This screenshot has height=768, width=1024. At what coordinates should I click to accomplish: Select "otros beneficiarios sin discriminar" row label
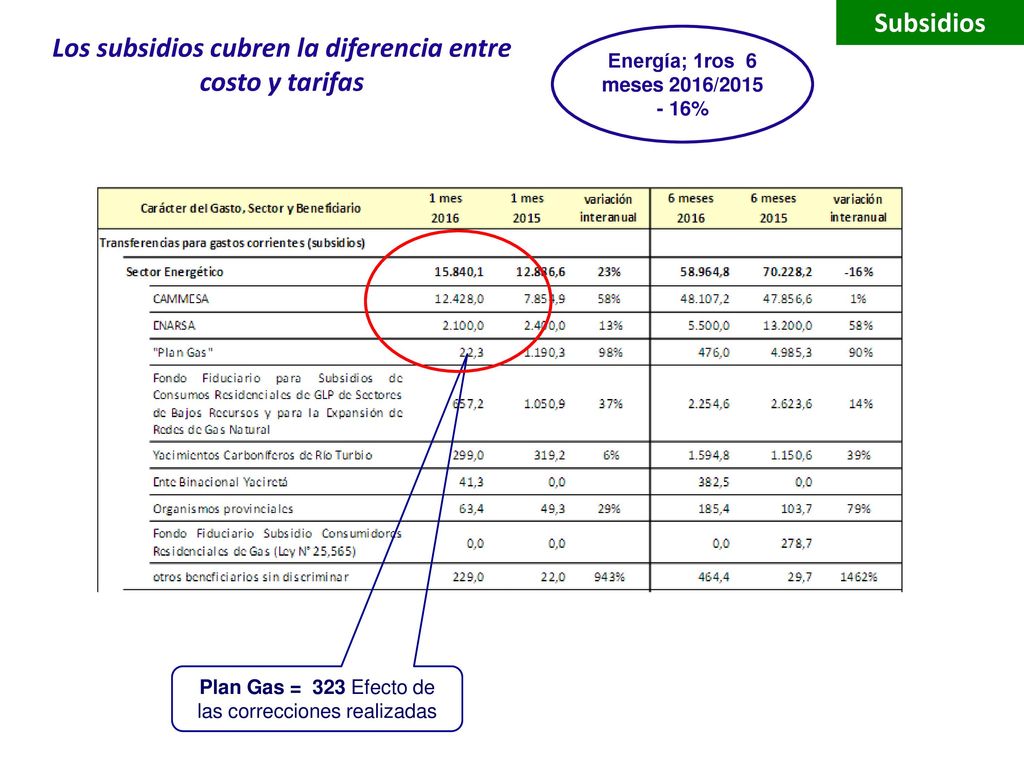pos(251,577)
